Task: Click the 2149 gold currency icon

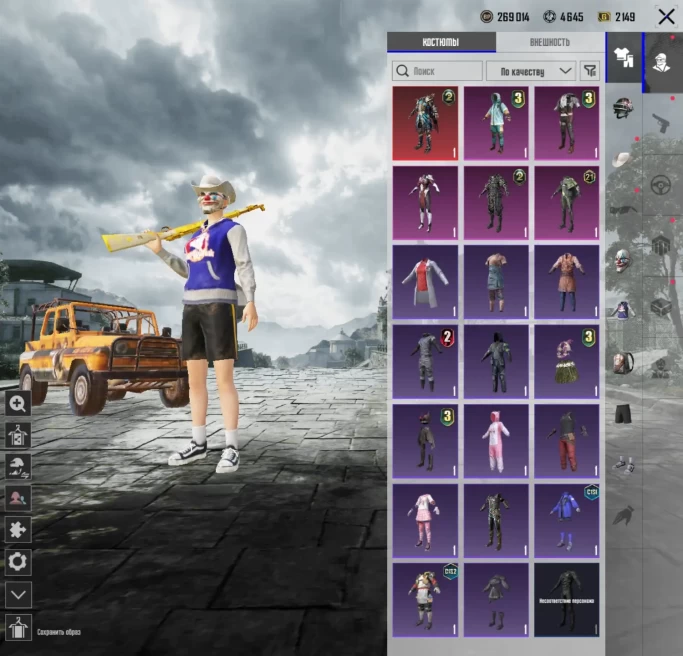Action: (604, 17)
